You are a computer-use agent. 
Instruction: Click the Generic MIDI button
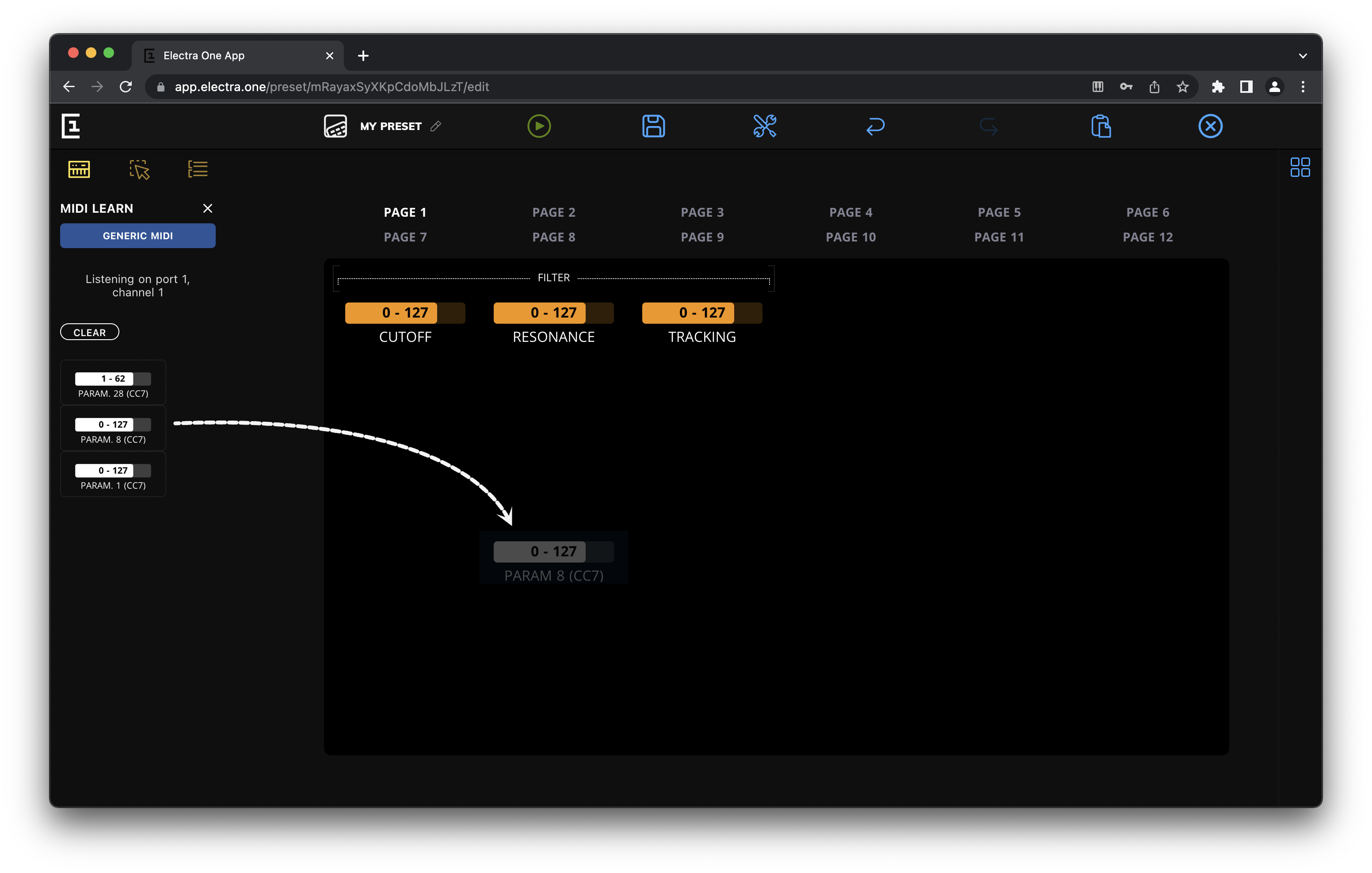pyautogui.click(x=138, y=236)
